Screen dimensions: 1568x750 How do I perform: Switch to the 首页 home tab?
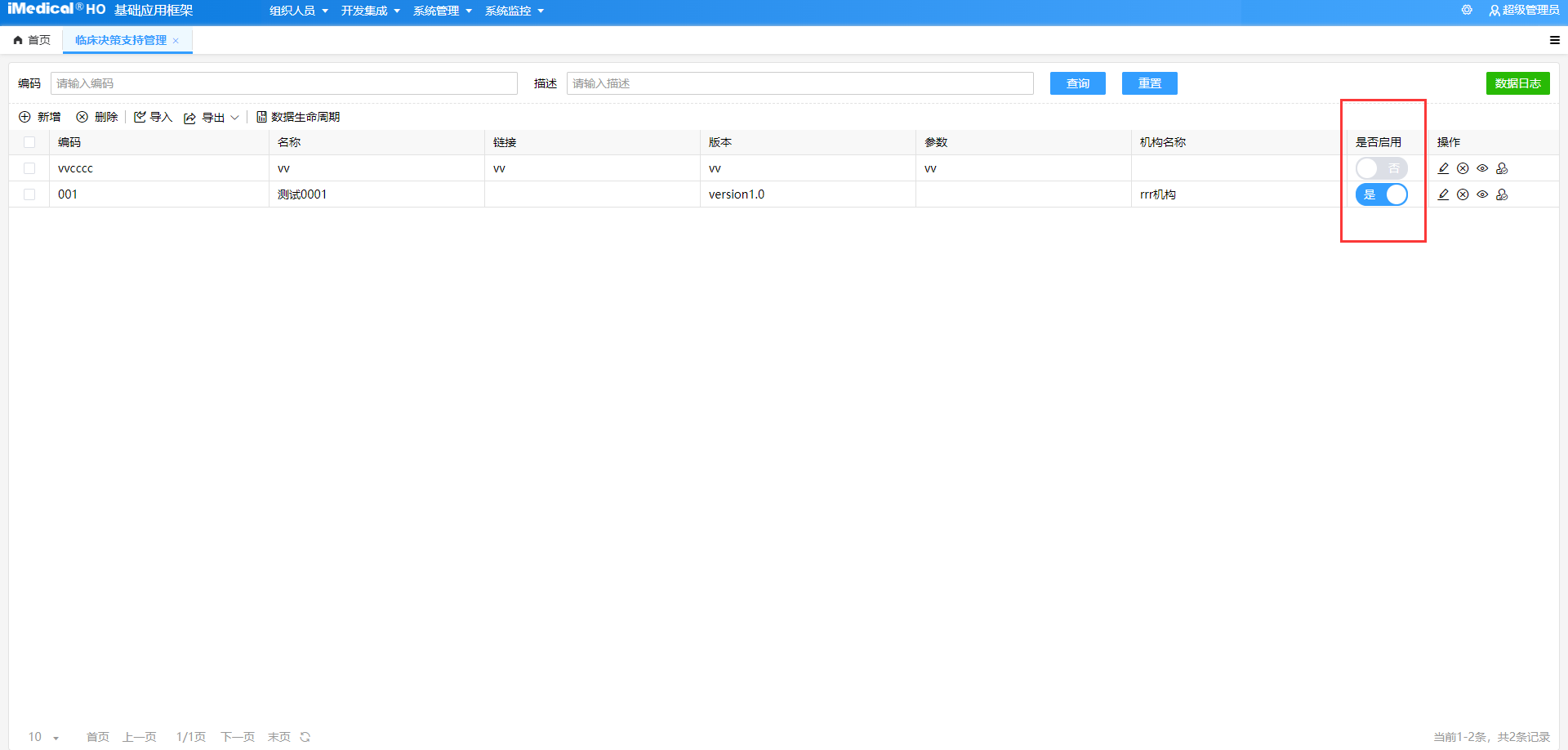tap(33, 40)
